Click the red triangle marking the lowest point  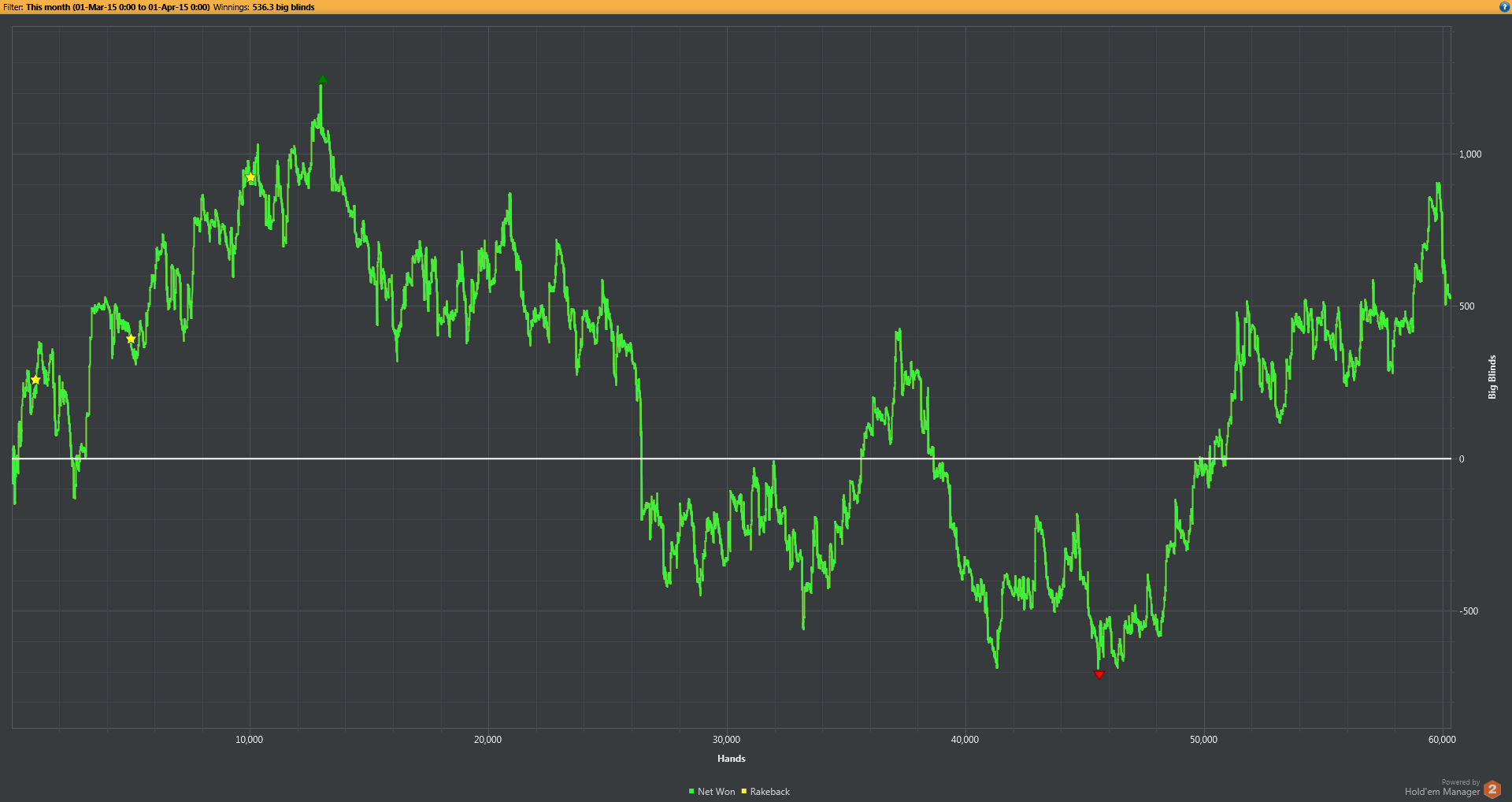pos(1099,674)
